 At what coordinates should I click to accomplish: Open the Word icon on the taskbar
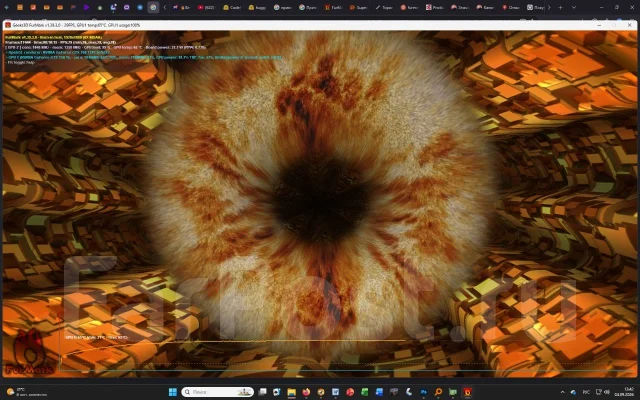336,392
